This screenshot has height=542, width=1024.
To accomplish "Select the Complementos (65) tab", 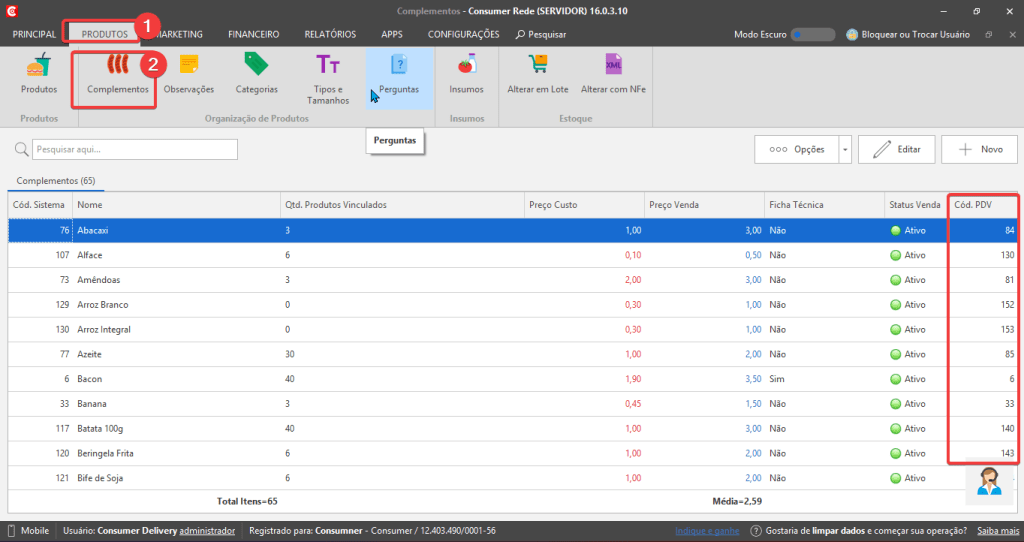I will pyautogui.click(x=56, y=181).
